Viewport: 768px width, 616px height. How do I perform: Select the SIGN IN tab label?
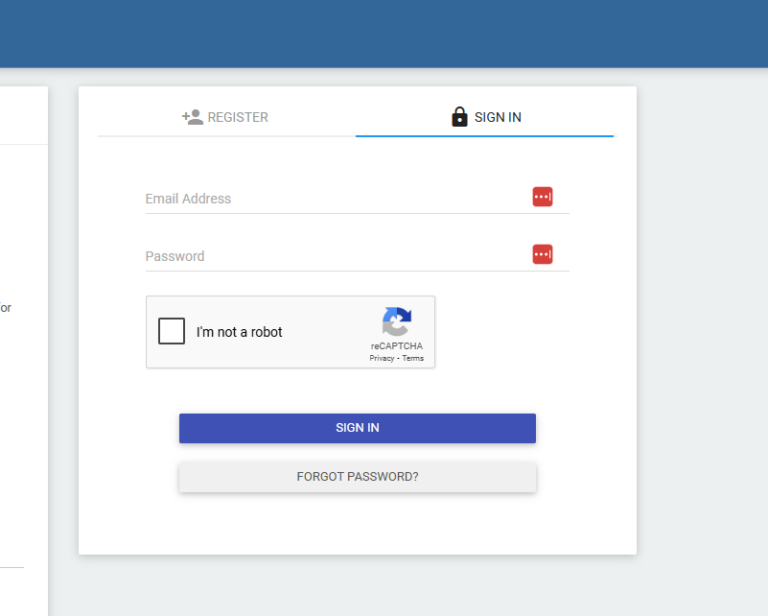[x=497, y=117]
